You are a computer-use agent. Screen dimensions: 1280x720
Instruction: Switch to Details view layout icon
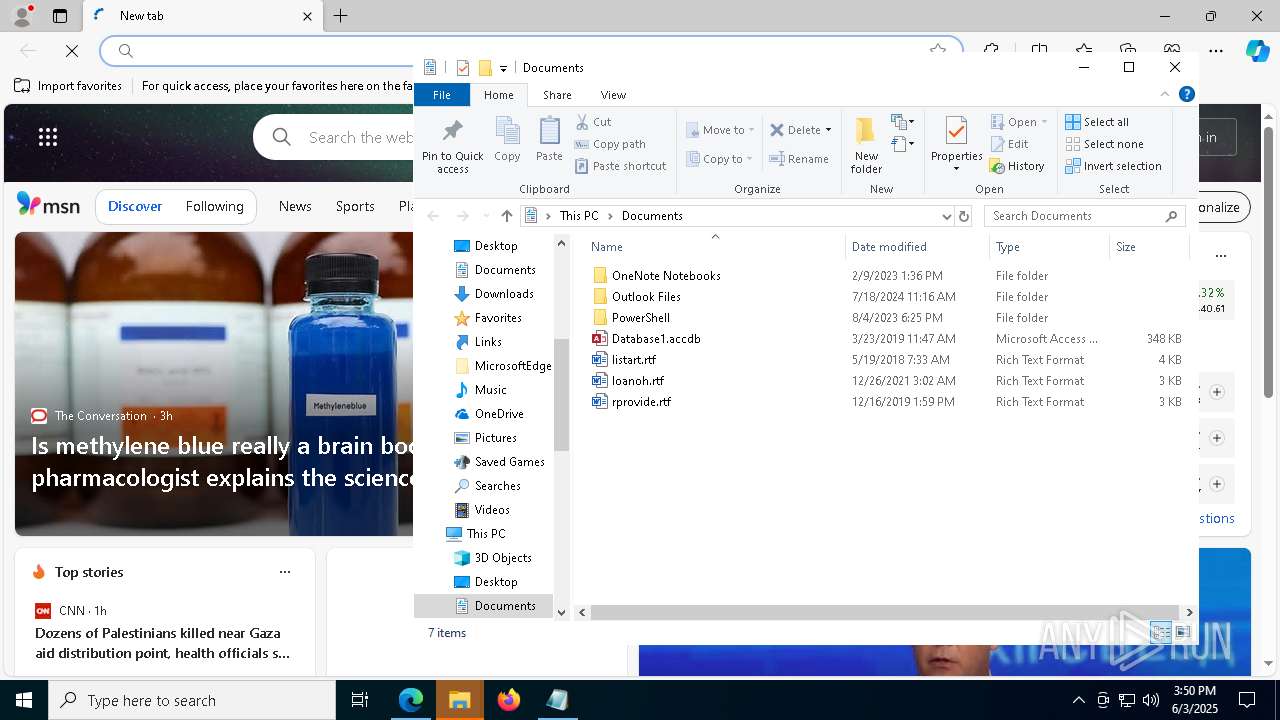[1160, 632]
